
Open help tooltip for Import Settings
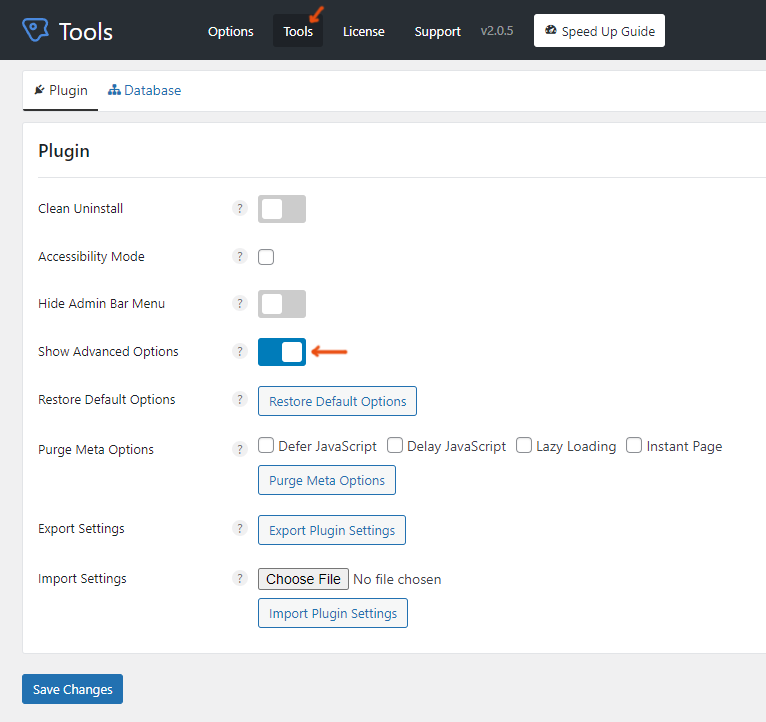[239, 578]
